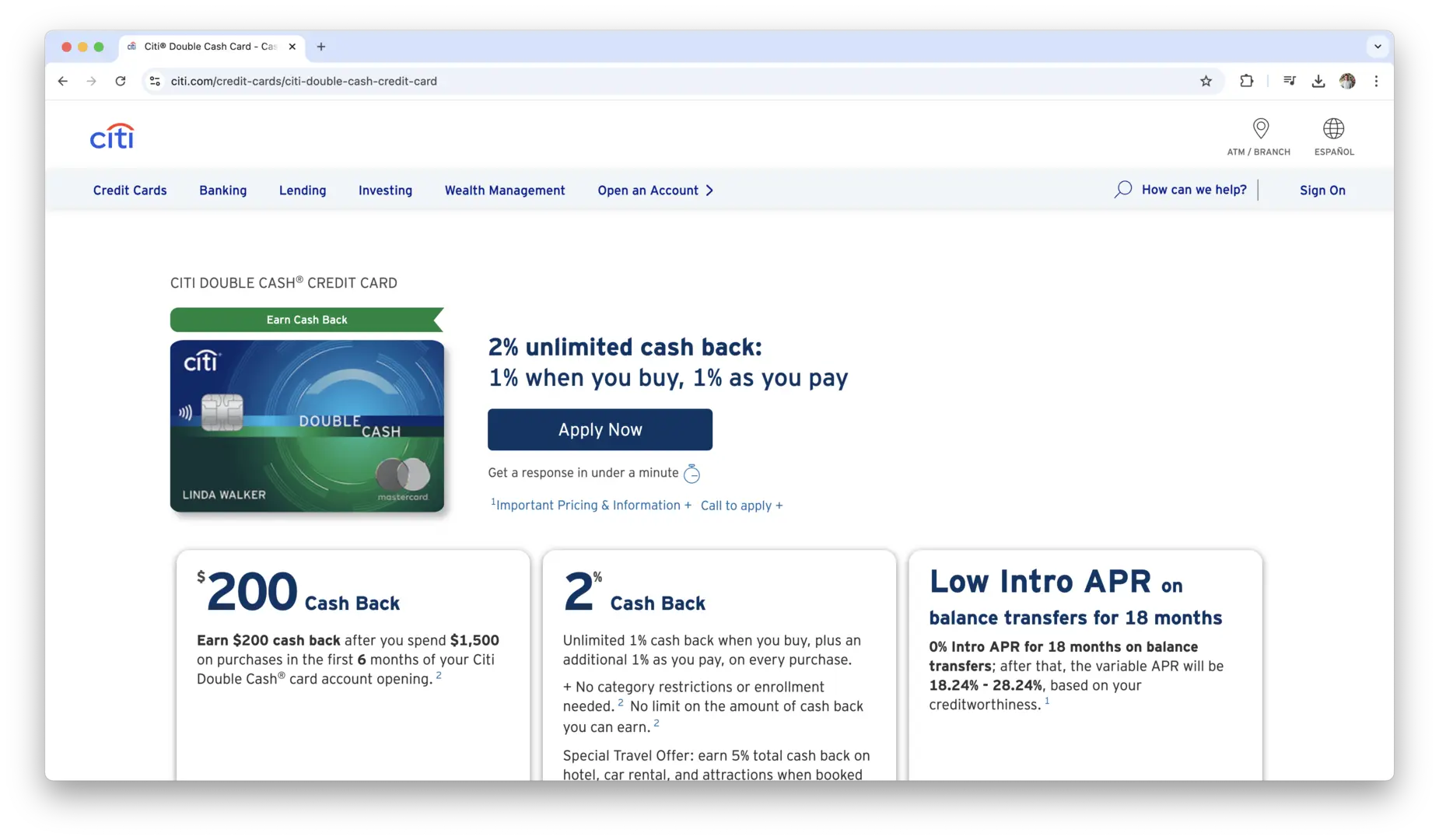
Task: Expand the tab search dropdown arrow
Action: tap(1378, 47)
